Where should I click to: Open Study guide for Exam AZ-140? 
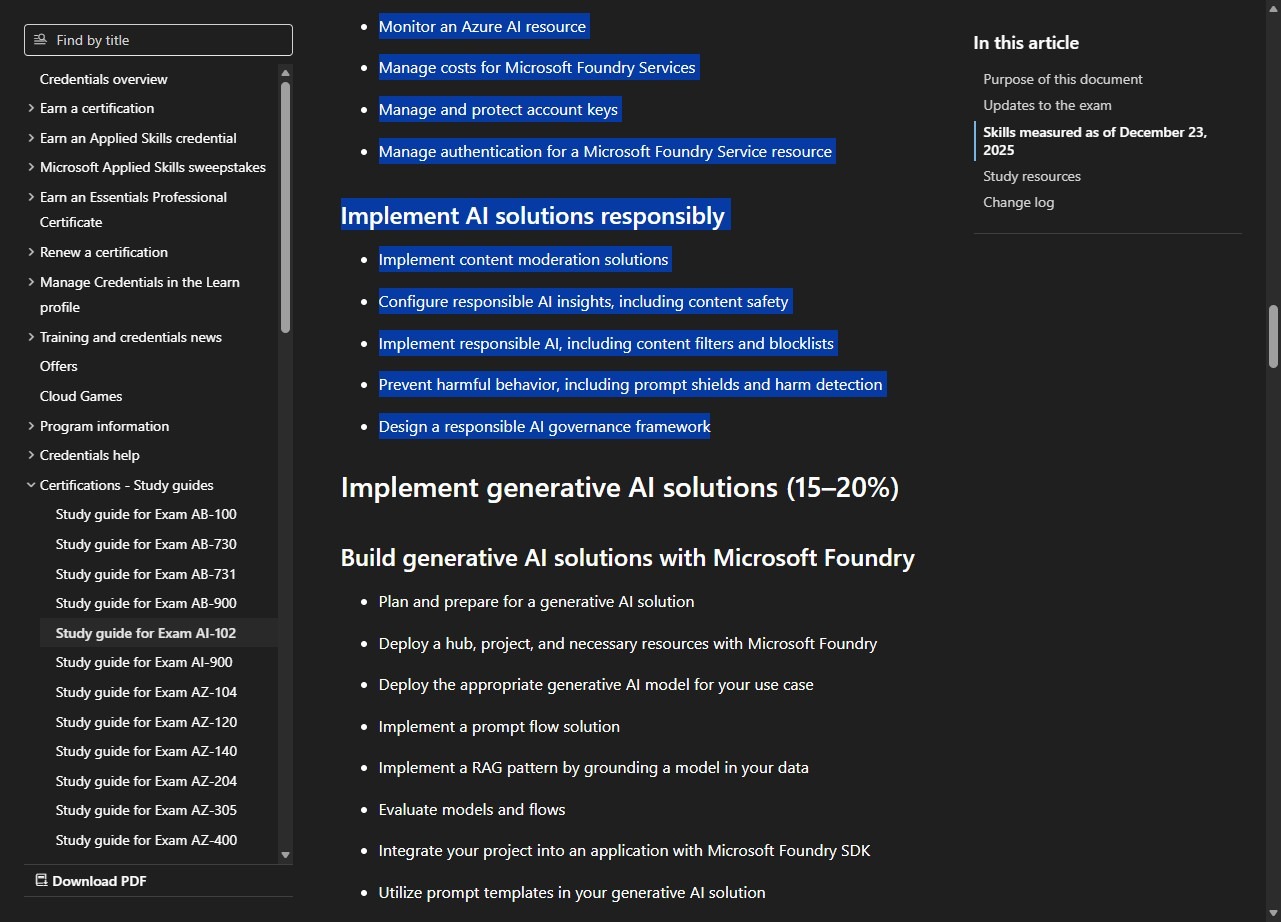[146, 751]
